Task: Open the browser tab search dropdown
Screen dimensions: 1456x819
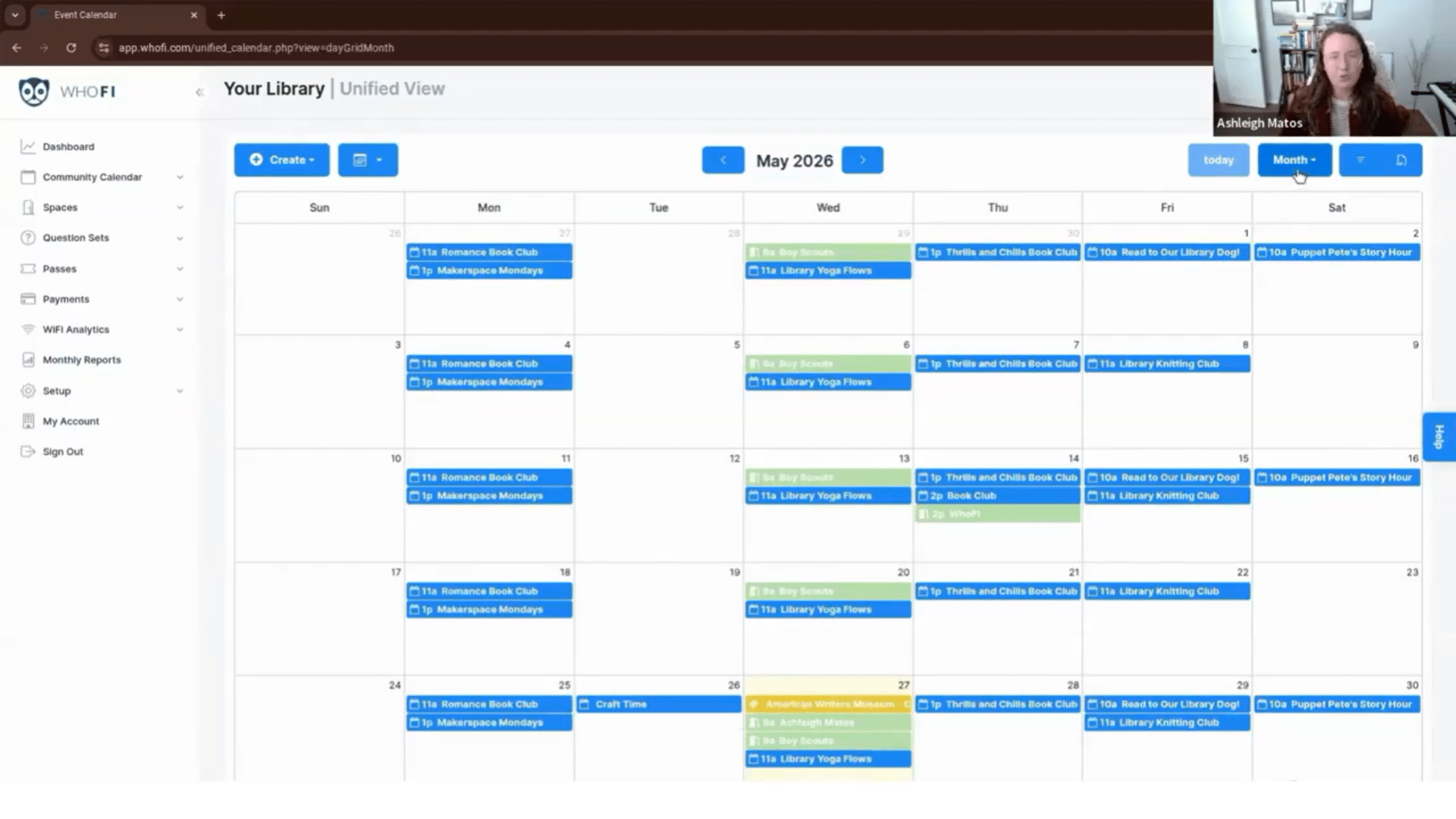Action: pos(14,15)
